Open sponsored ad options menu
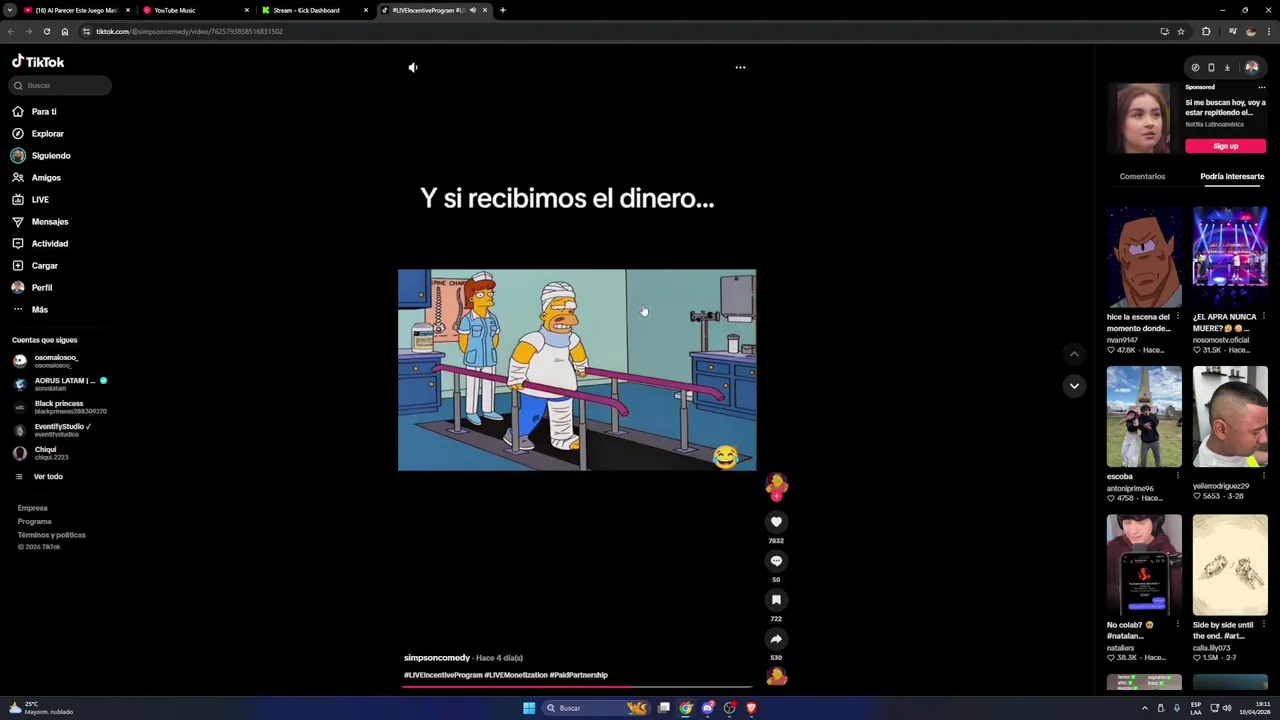1280x720 pixels. tap(1261, 87)
